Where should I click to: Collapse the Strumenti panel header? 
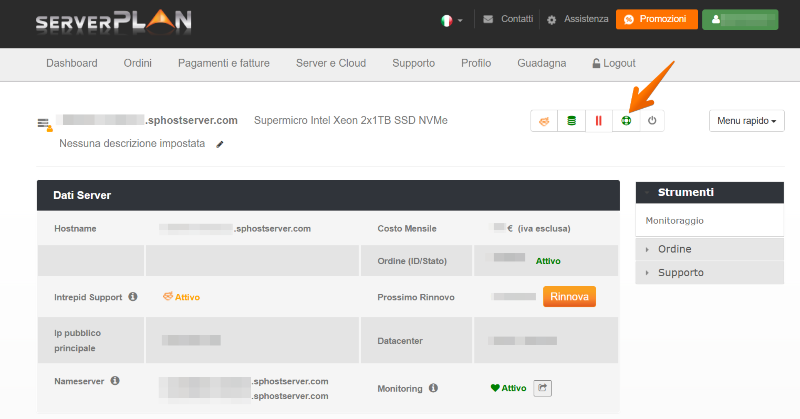click(x=709, y=192)
